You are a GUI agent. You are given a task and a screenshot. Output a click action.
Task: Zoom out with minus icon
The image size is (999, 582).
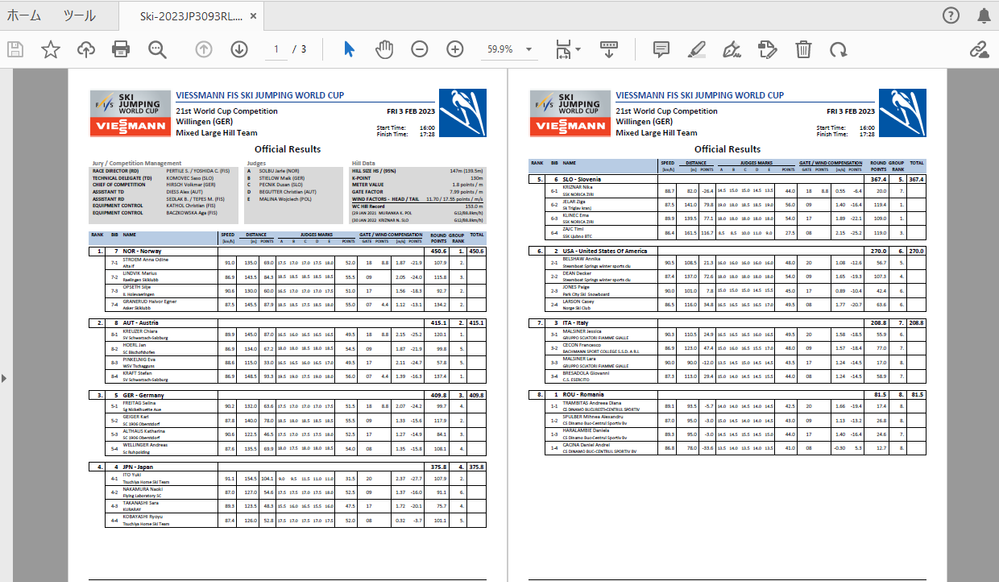tap(419, 49)
